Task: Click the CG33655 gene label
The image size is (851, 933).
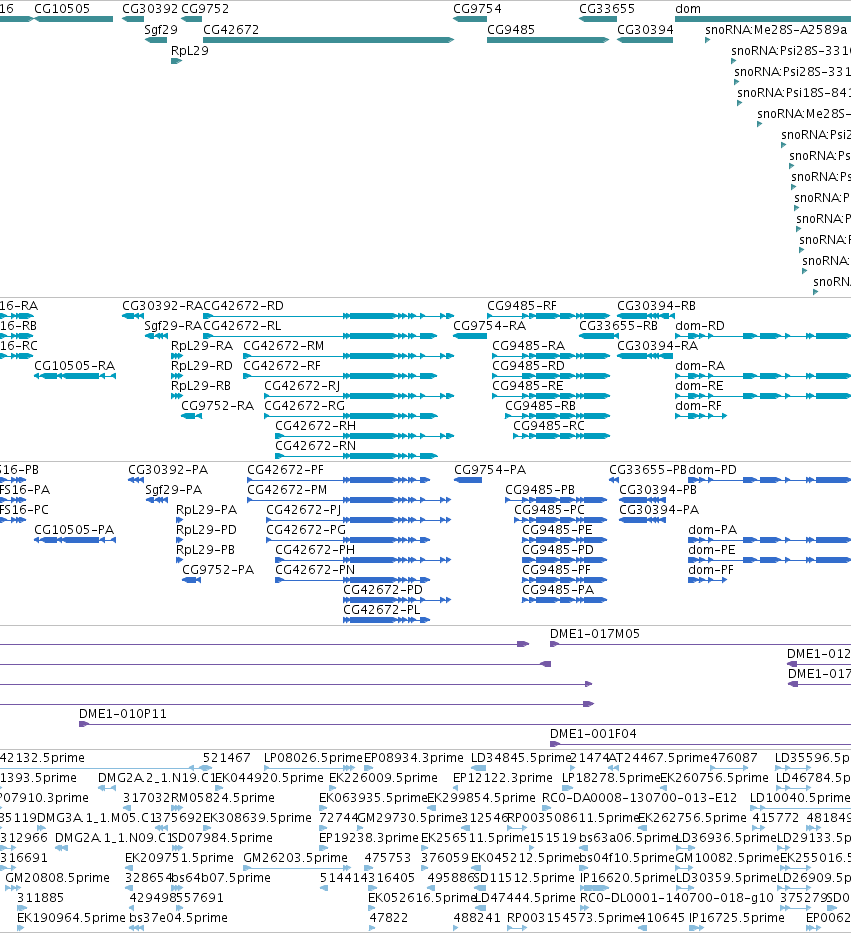Action: (x=607, y=9)
